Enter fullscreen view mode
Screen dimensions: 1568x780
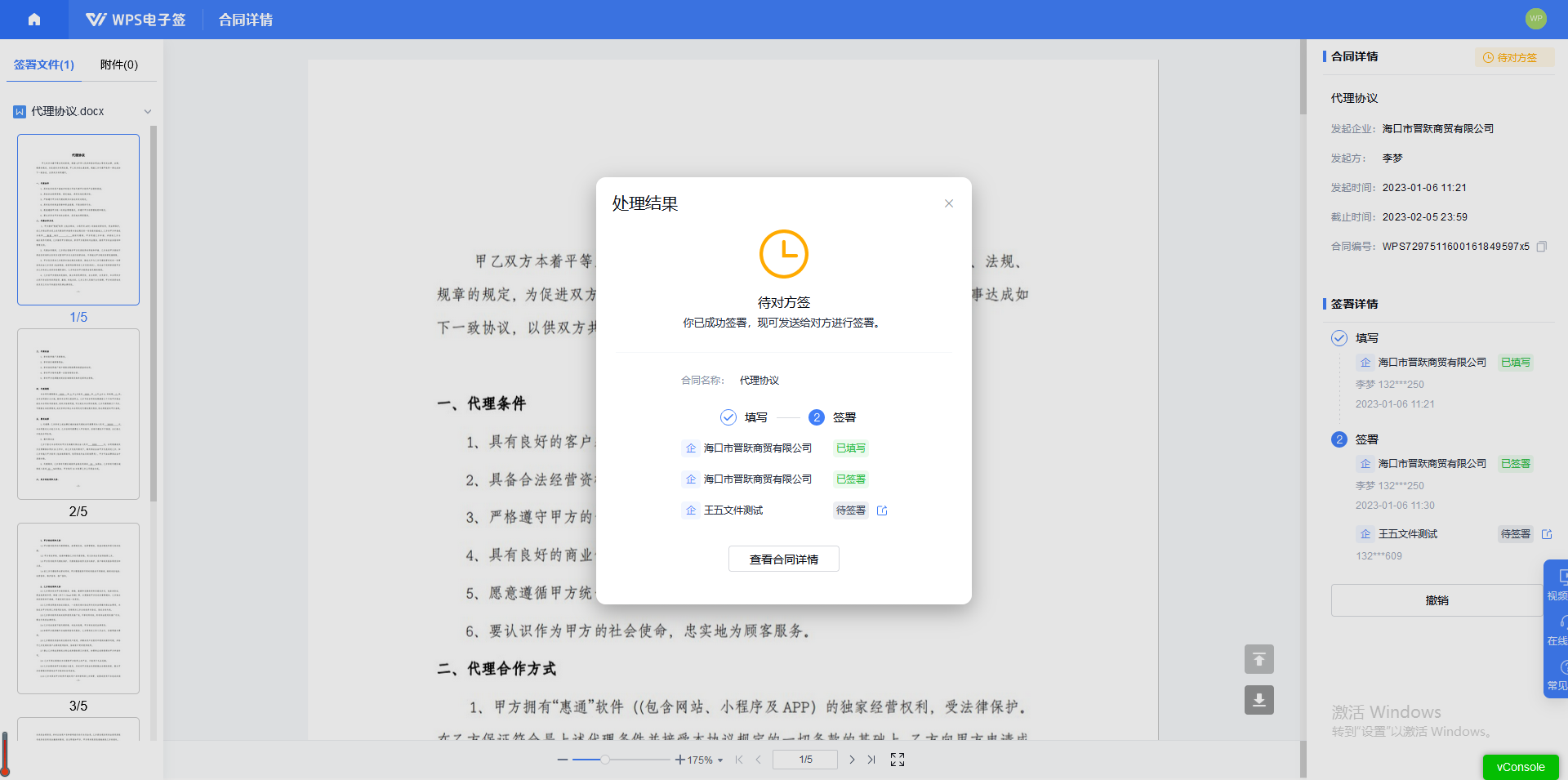898,760
